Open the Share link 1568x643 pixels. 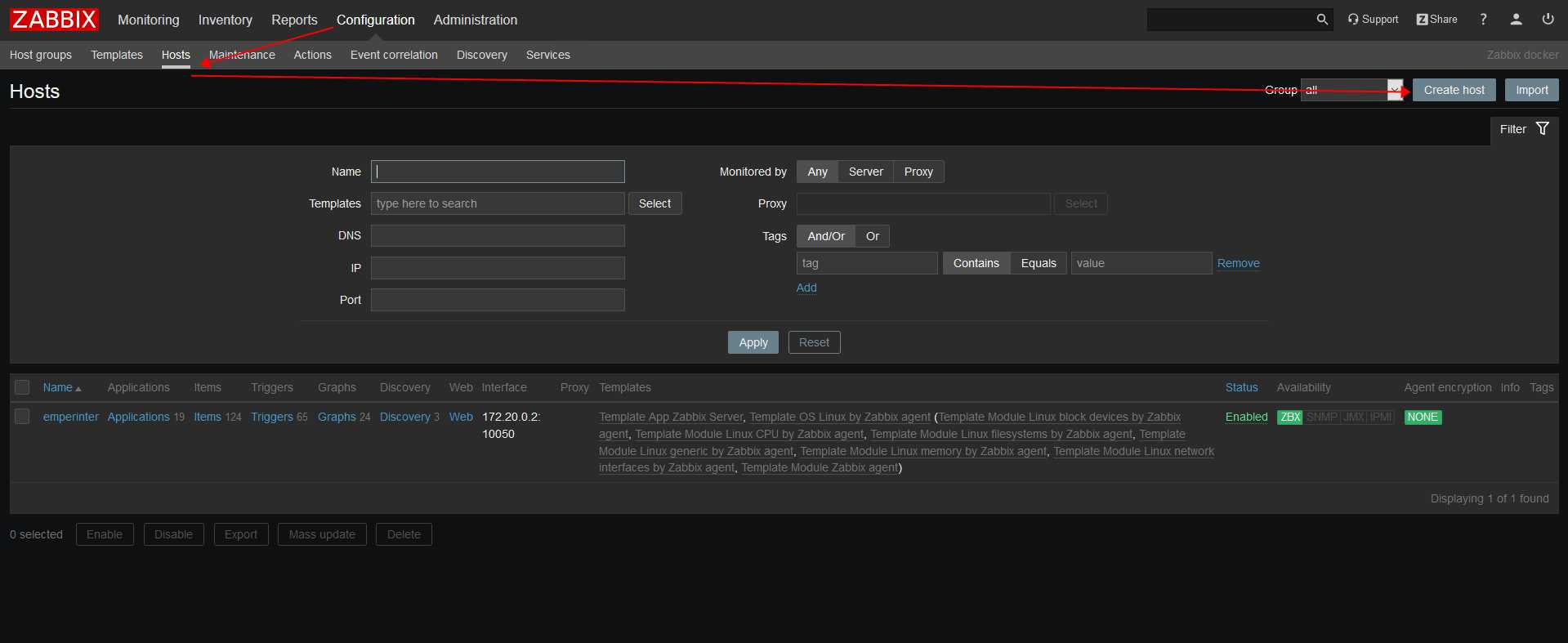pos(1436,20)
